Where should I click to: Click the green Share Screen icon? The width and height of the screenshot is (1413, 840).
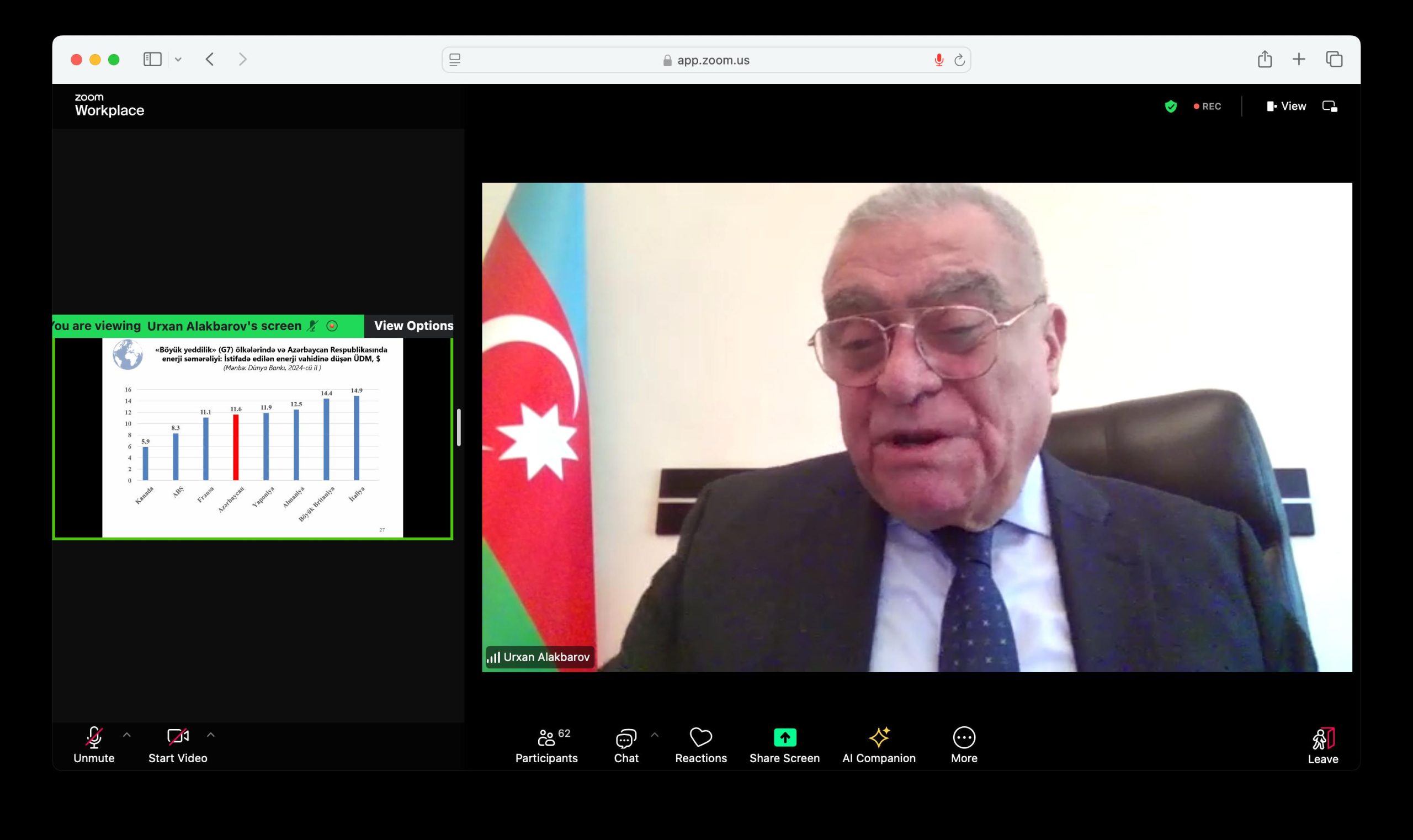pyautogui.click(x=785, y=737)
